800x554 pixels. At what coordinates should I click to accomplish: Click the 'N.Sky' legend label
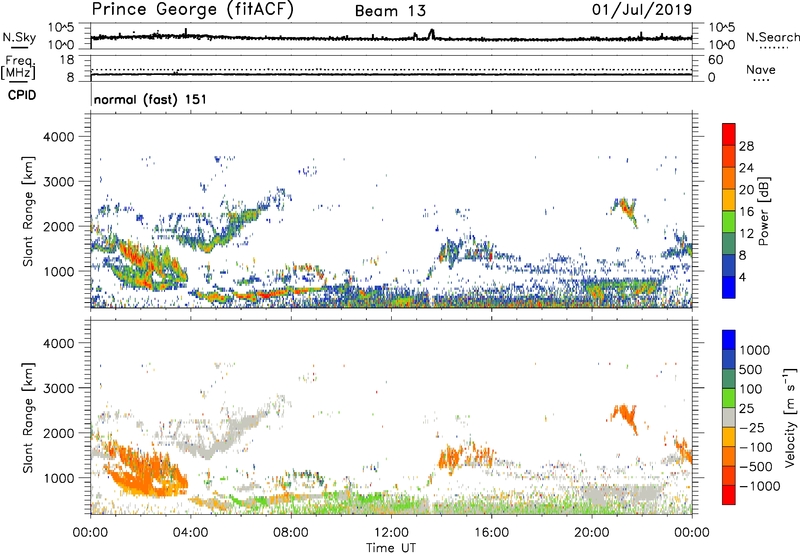(19, 38)
